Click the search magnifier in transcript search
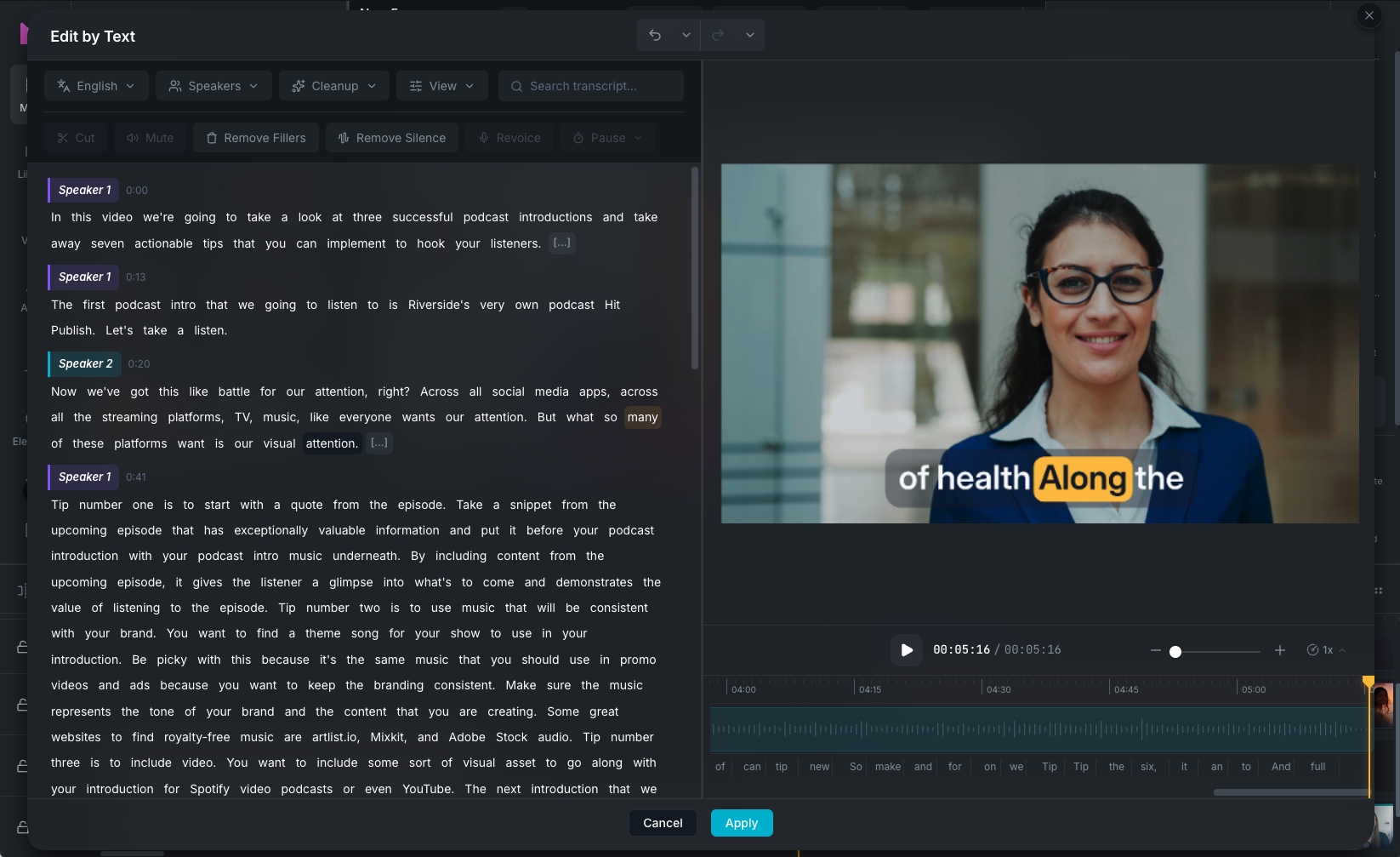 [516, 85]
